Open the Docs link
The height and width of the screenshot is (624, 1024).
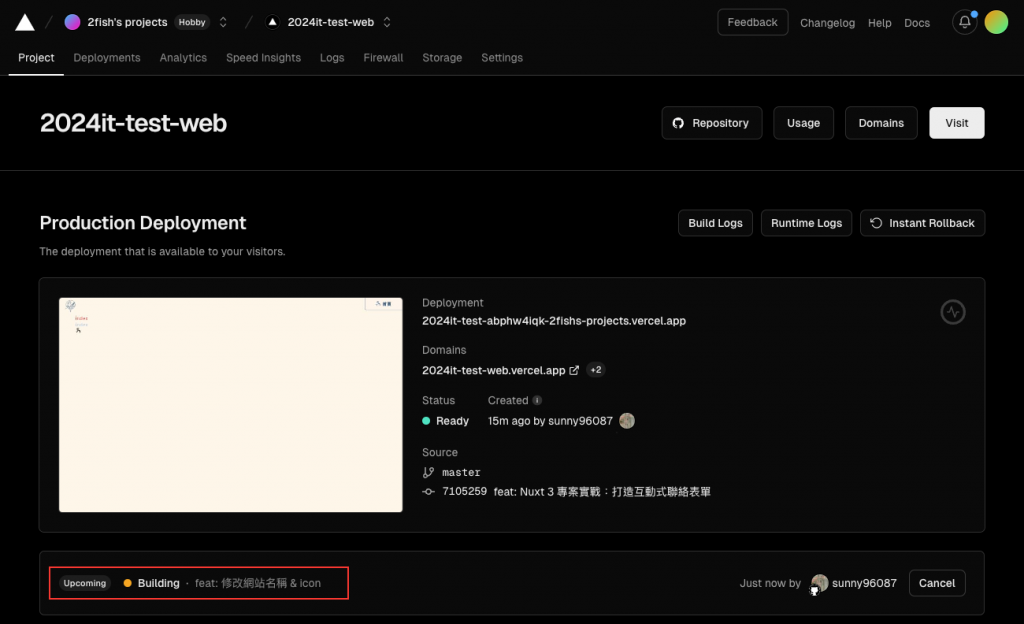pyautogui.click(x=917, y=23)
